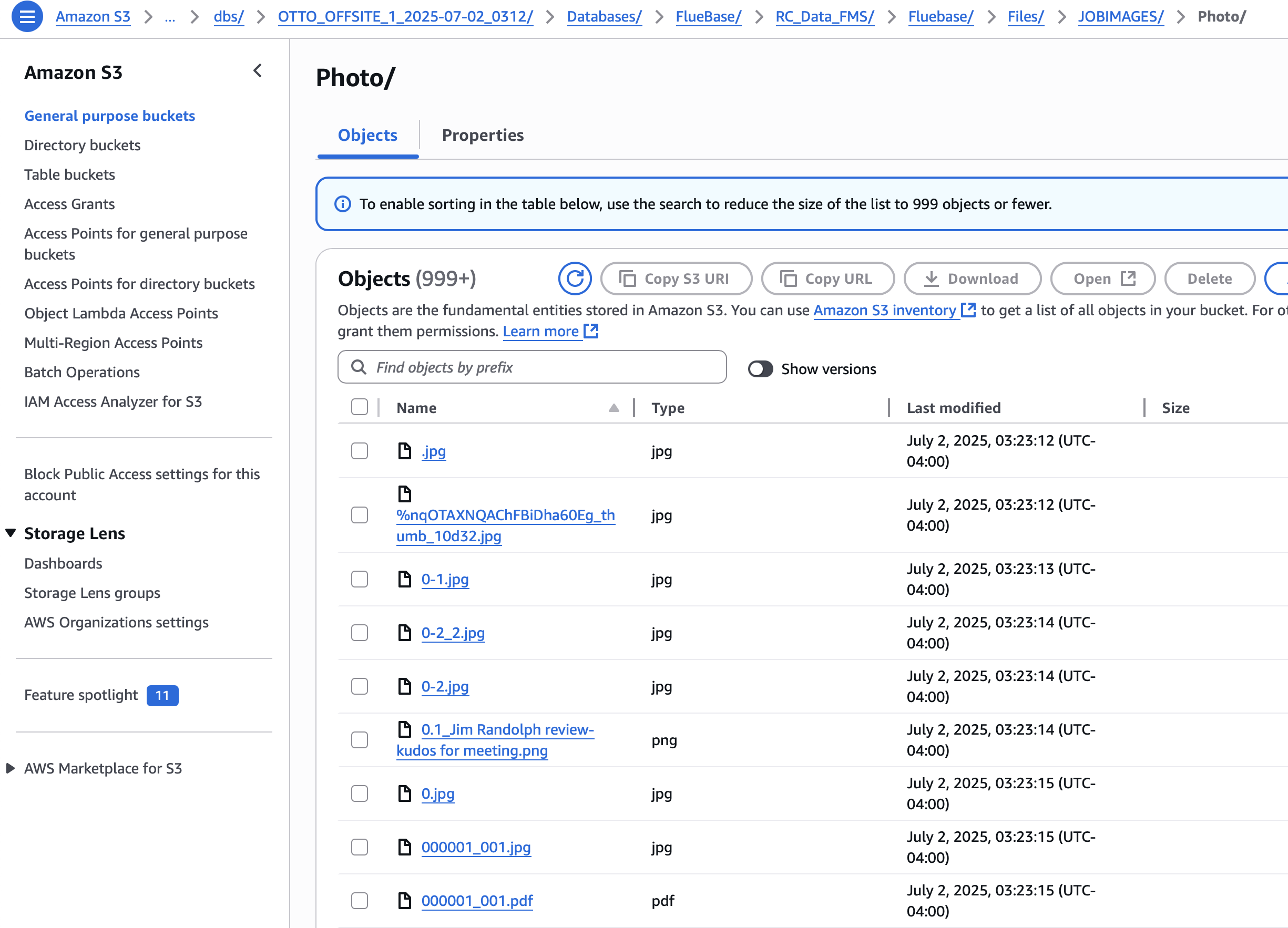This screenshot has width=1288, height=928.
Task: Open General purpose buckets
Action: point(109,116)
